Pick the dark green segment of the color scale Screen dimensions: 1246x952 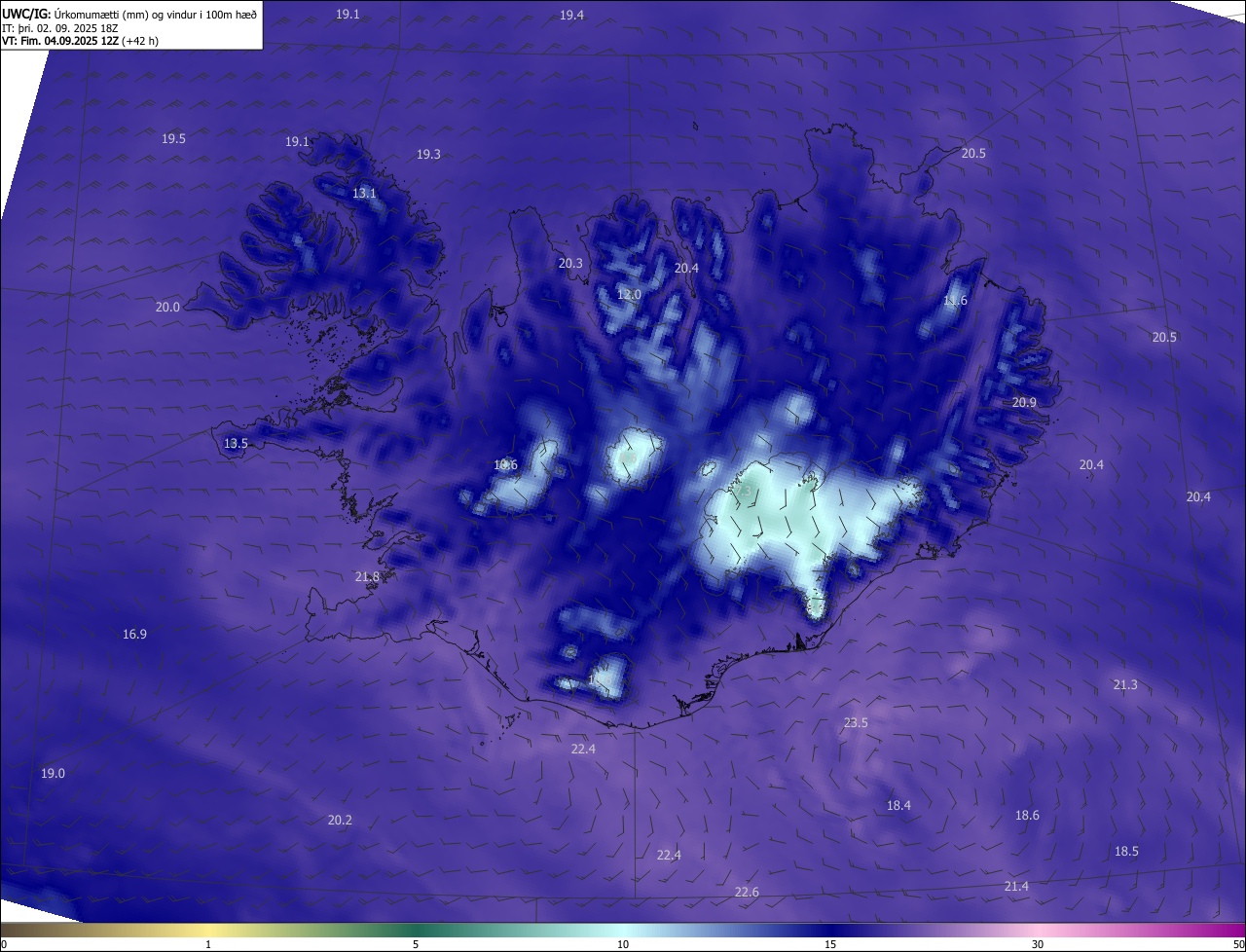(x=416, y=931)
